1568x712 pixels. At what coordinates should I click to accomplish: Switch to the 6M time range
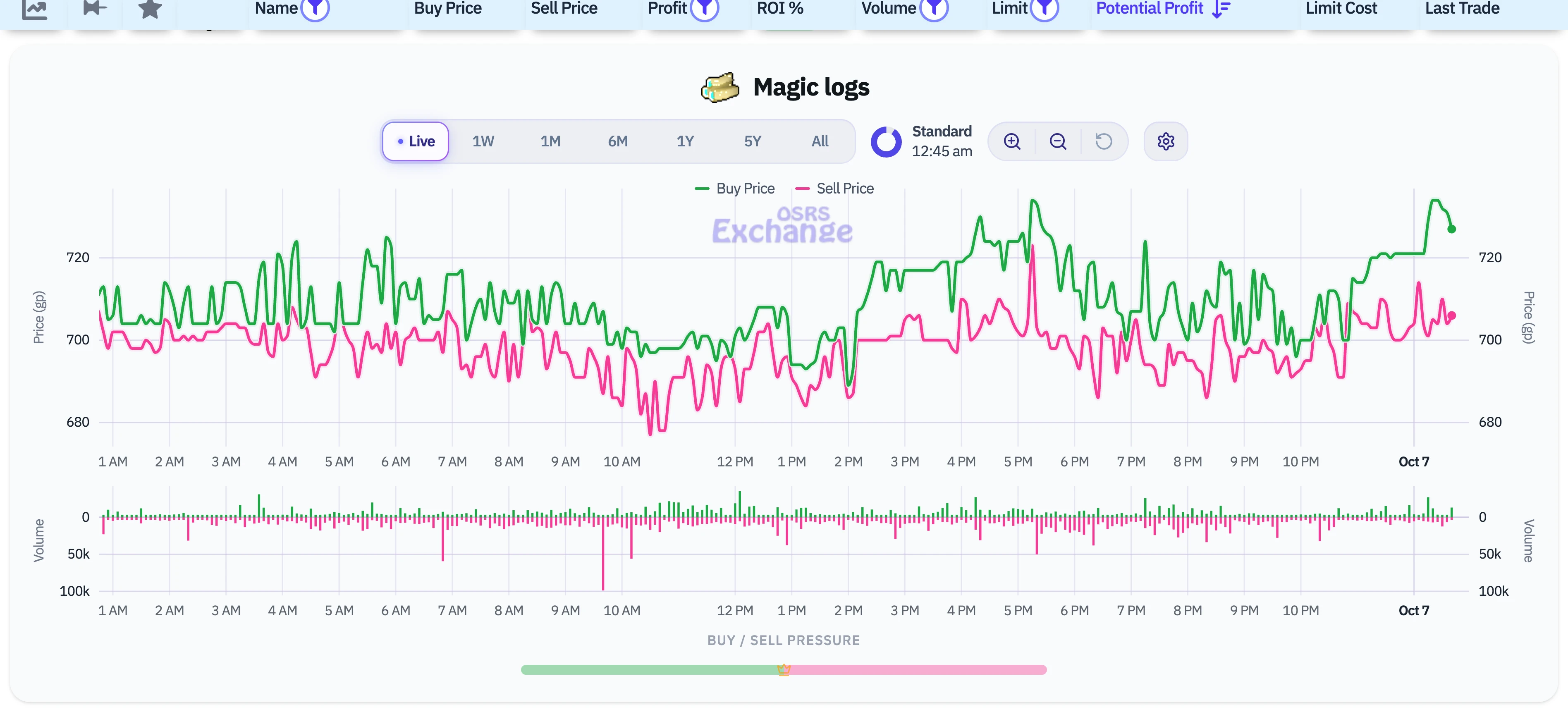[x=618, y=142]
